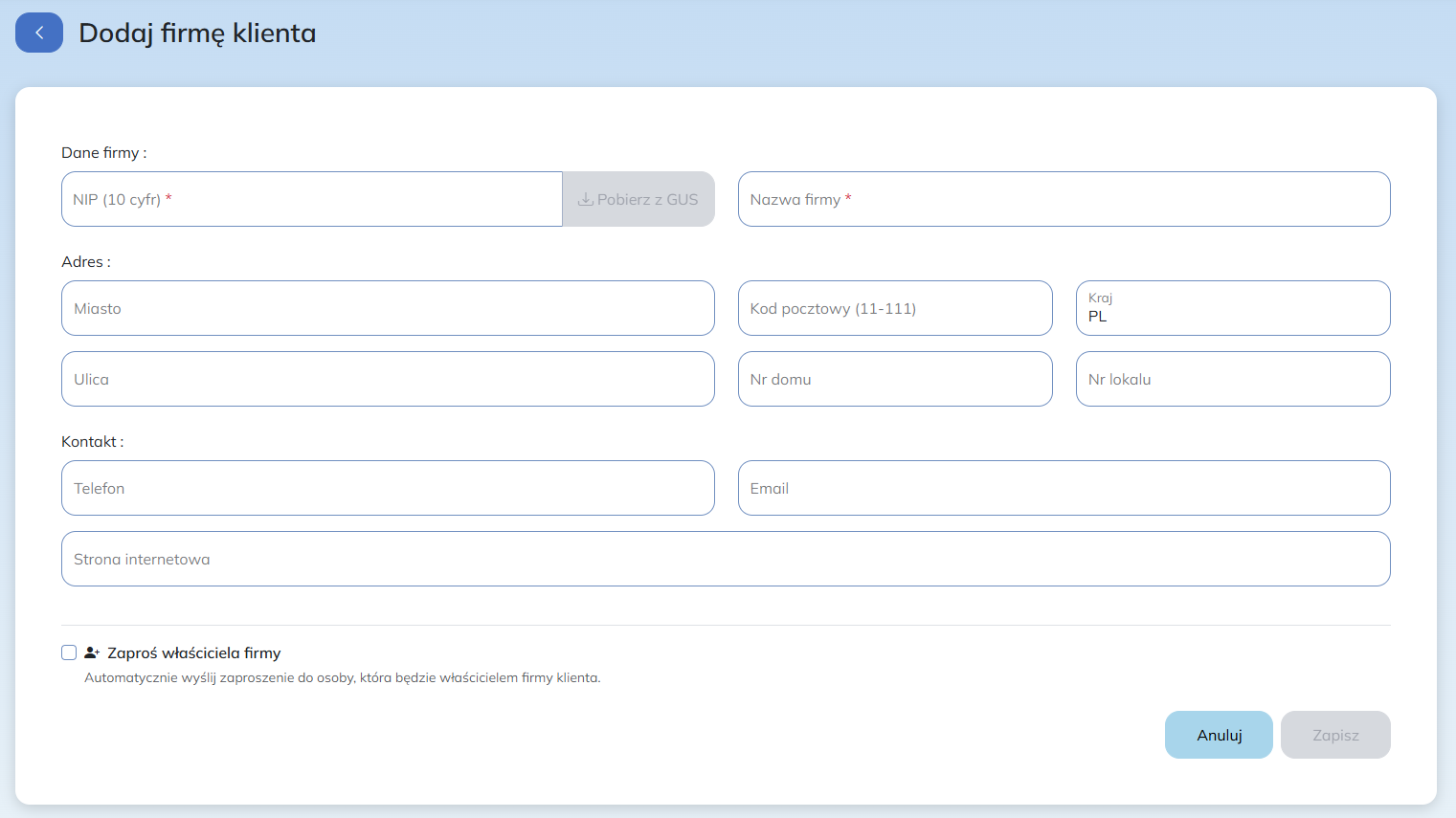This screenshot has height=818, width=1456.
Task: Click the Dodaj firmę klienta page heading
Action: (x=197, y=33)
